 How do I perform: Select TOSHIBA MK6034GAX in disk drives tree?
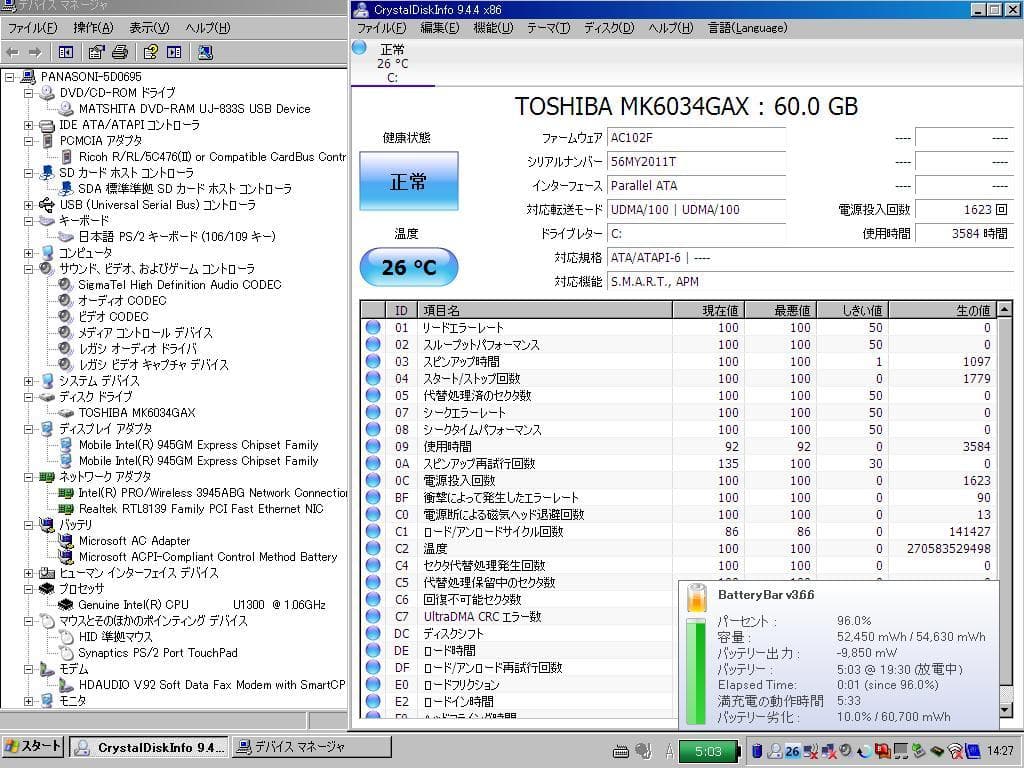pyautogui.click(x=137, y=413)
